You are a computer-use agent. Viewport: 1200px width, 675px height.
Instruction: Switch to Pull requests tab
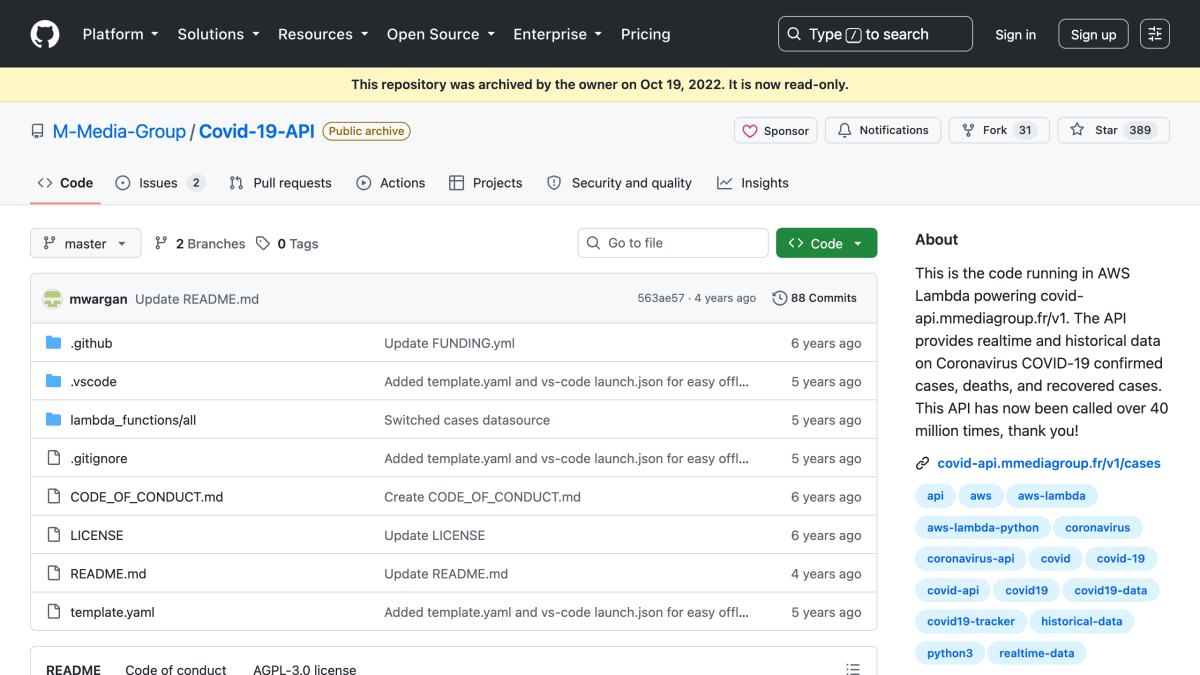click(x=280, y=183)
